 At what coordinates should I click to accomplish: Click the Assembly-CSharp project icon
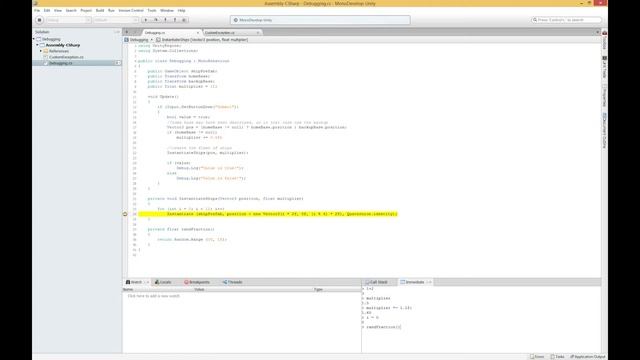[x=42, y=45]
